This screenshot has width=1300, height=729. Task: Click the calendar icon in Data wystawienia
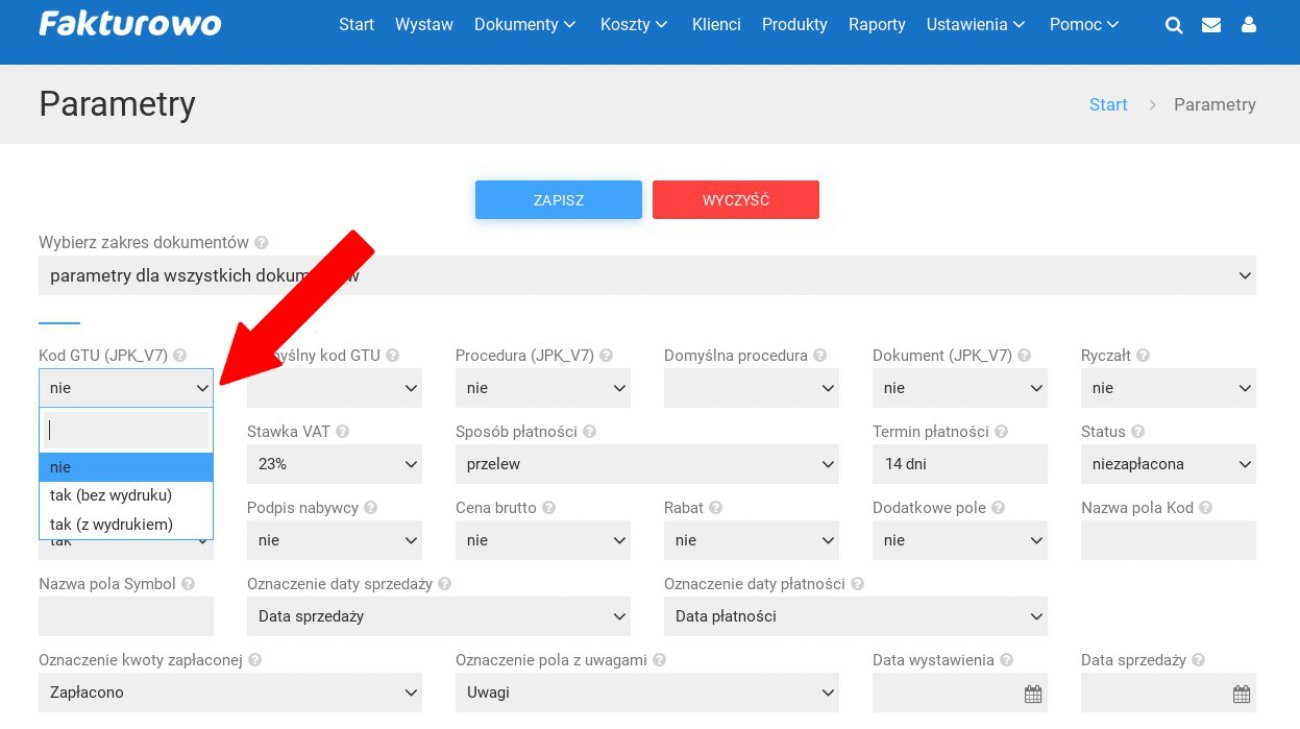click(1033, 694)
